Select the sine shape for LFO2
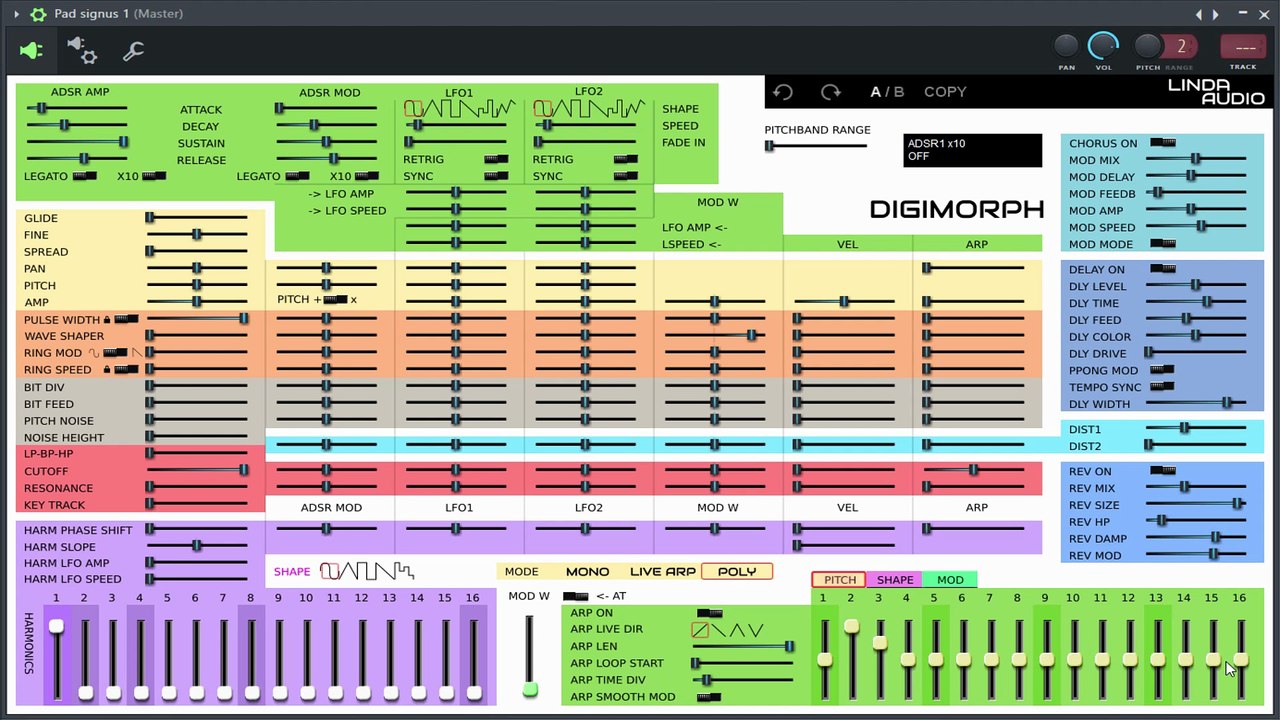The height and width of the screenshot is (720, 1280). pos(543,108)
